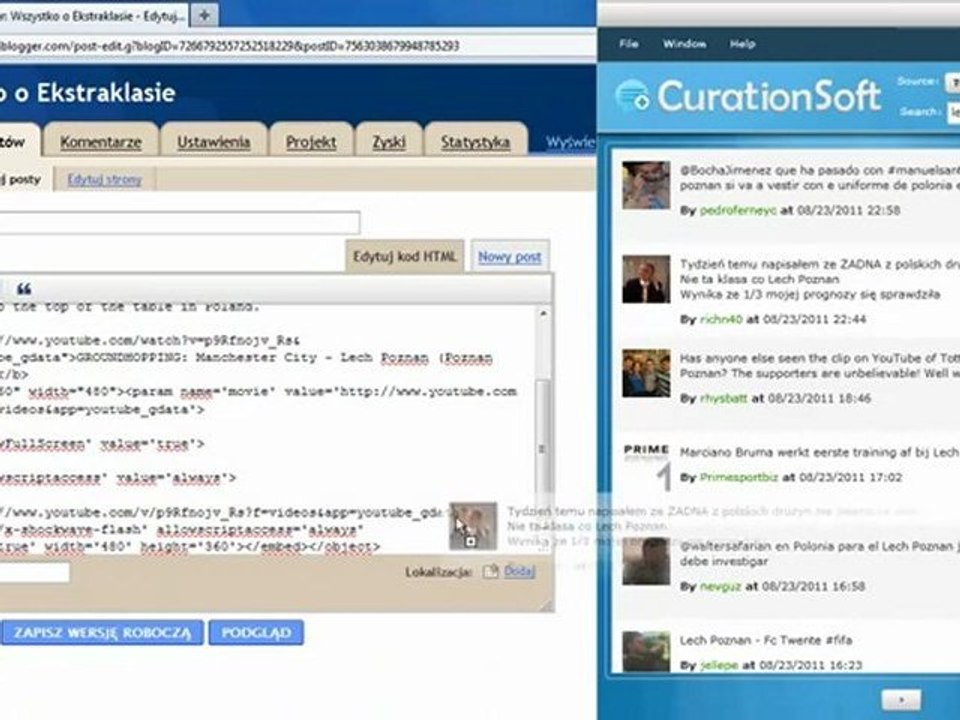Click the blockquote quotation mark icon
The height and width of the screenshot is (720, 960).
[x=24, y=288]
